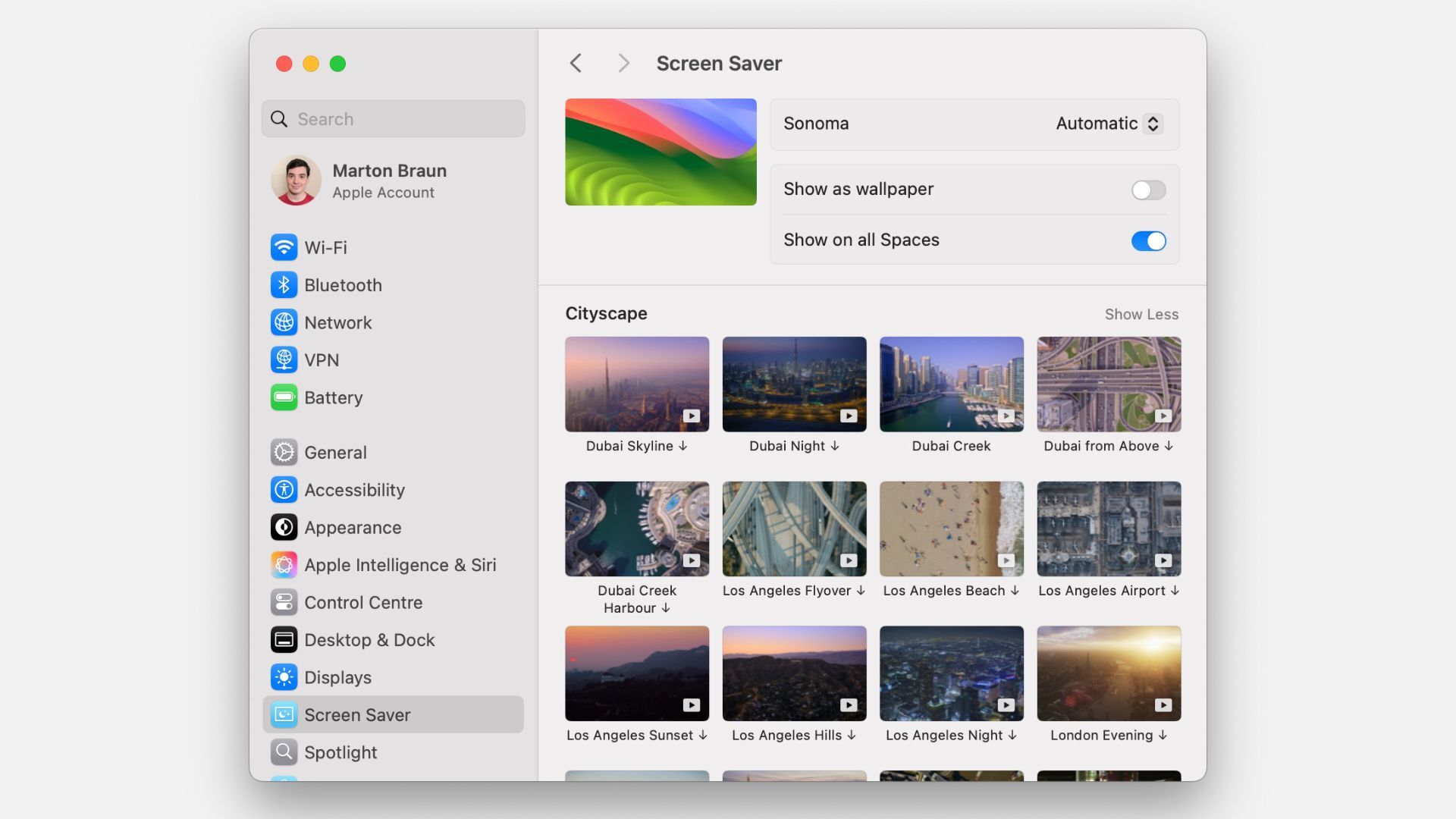Select the Displays sun icon

coord(284,677)
